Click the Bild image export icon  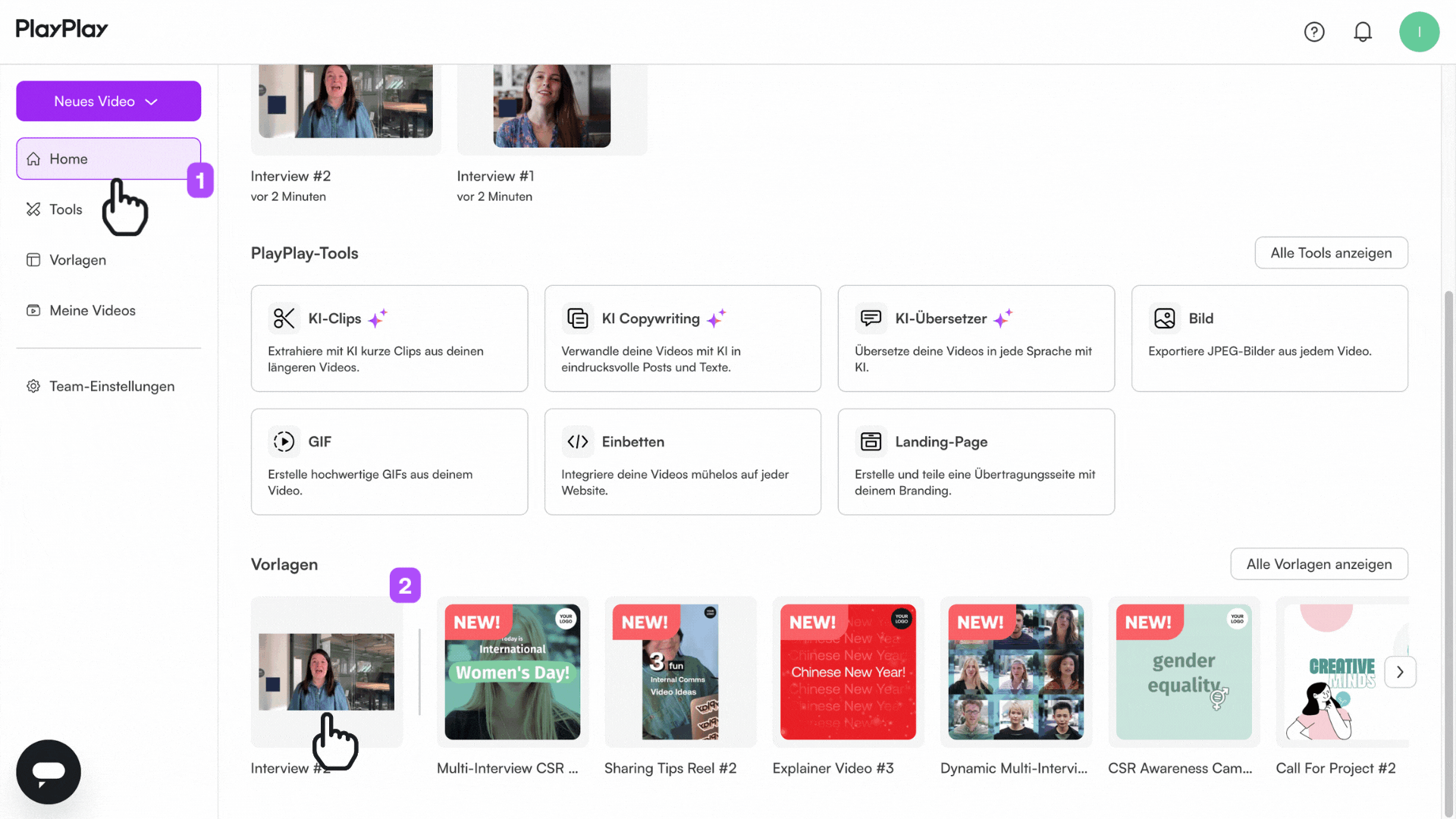coord(1164,318)
